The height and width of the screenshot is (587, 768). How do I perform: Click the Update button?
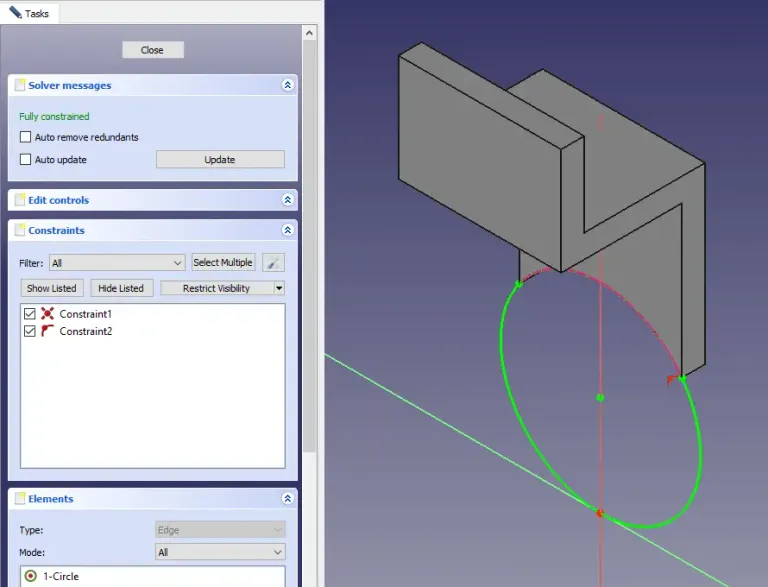coord(220,160)
